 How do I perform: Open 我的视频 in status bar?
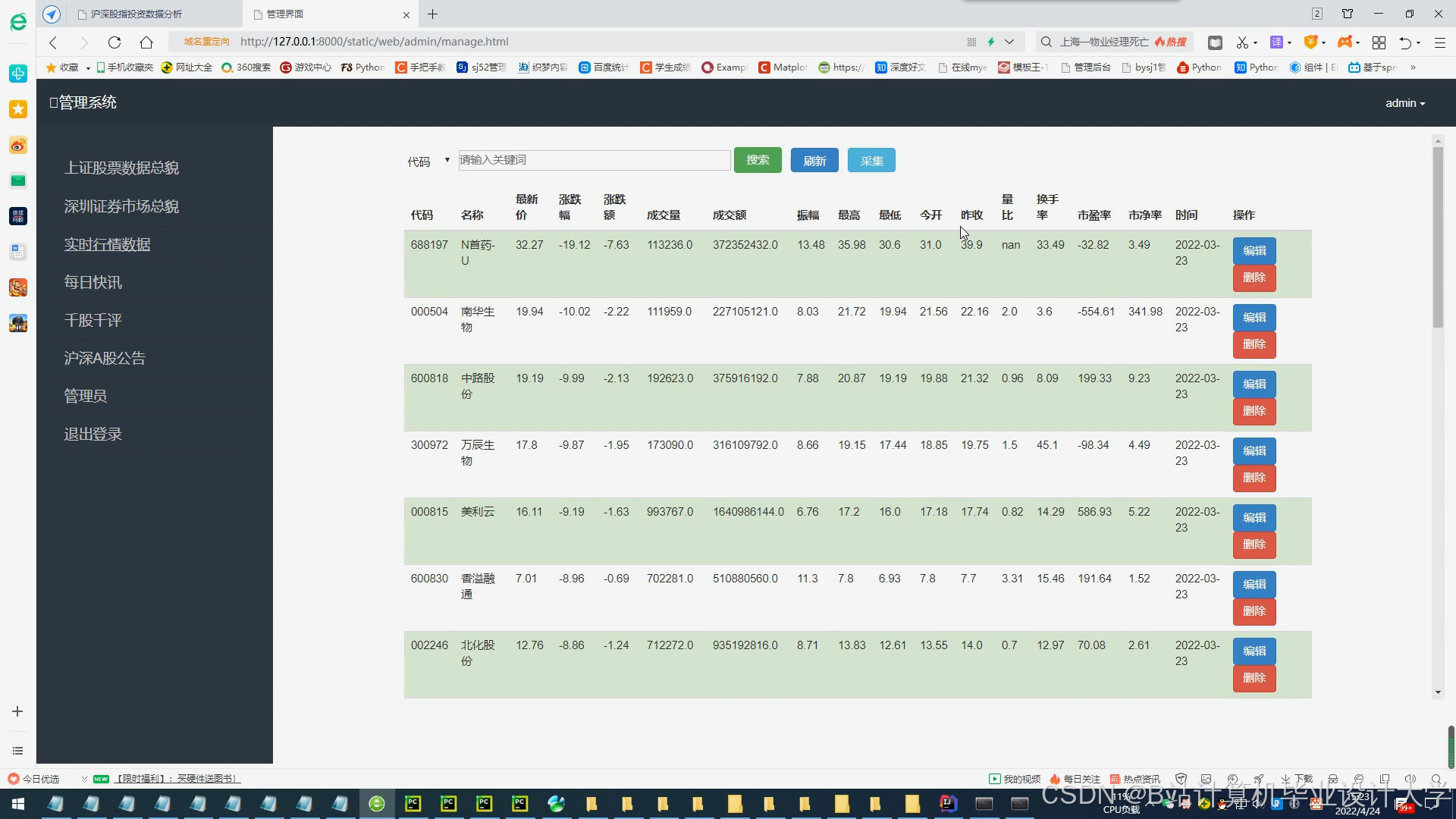coord(1015,779)
